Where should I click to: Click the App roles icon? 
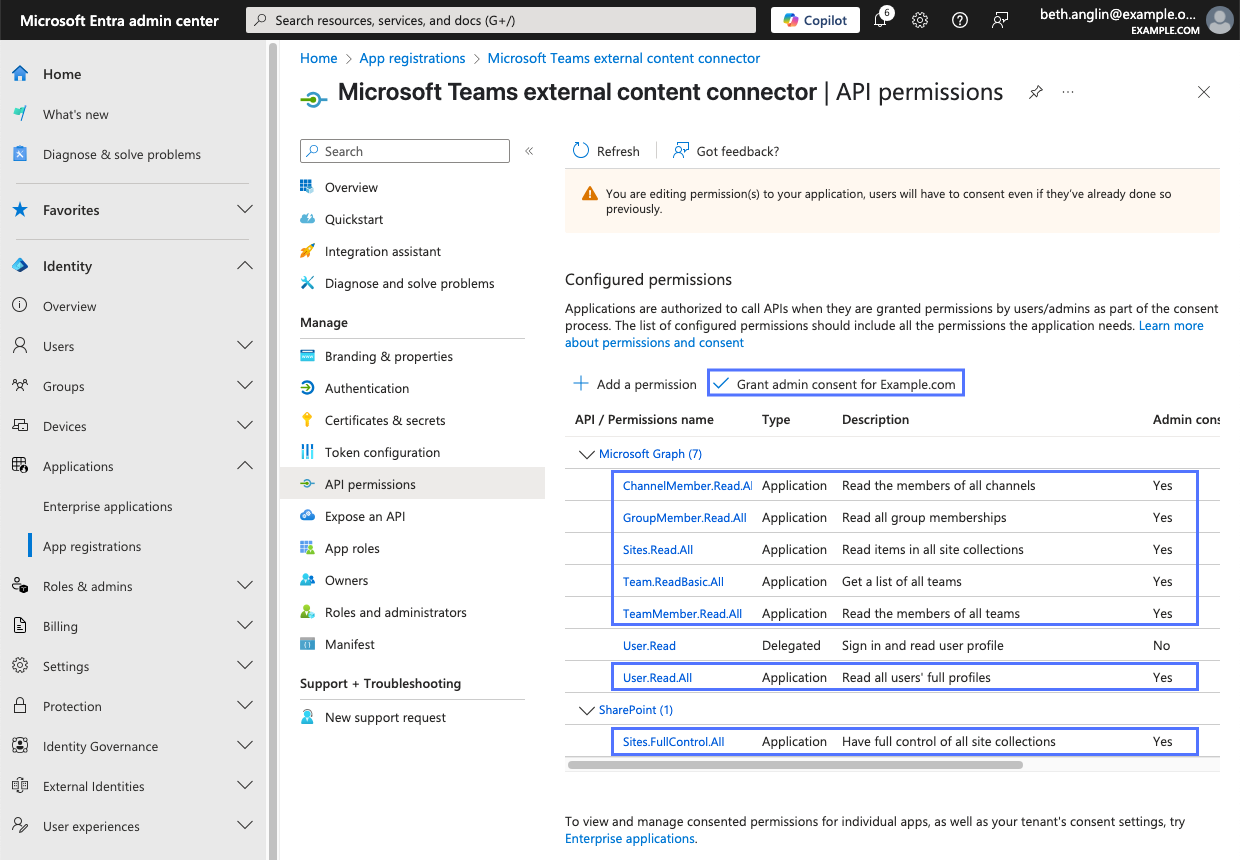point(308,548)
